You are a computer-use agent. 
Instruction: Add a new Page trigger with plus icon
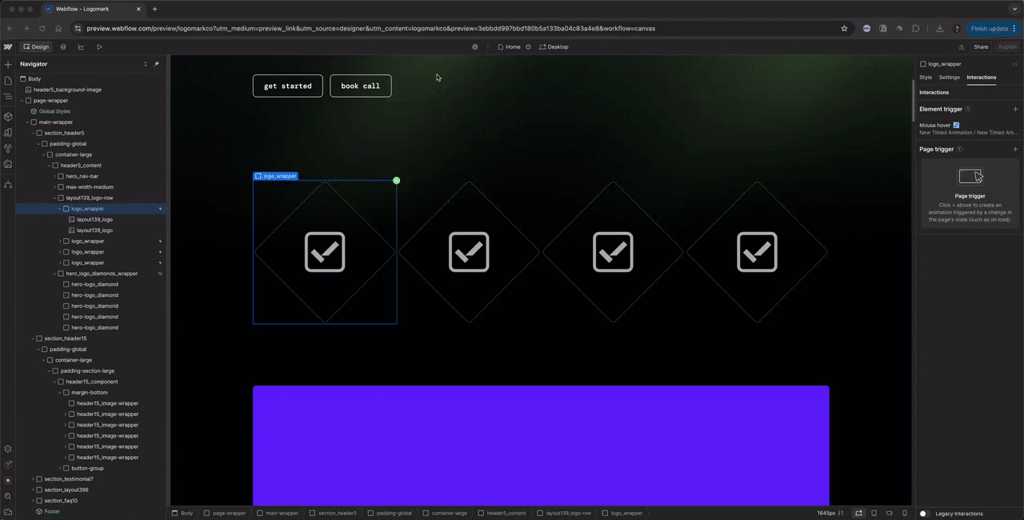coord(1015,149)
